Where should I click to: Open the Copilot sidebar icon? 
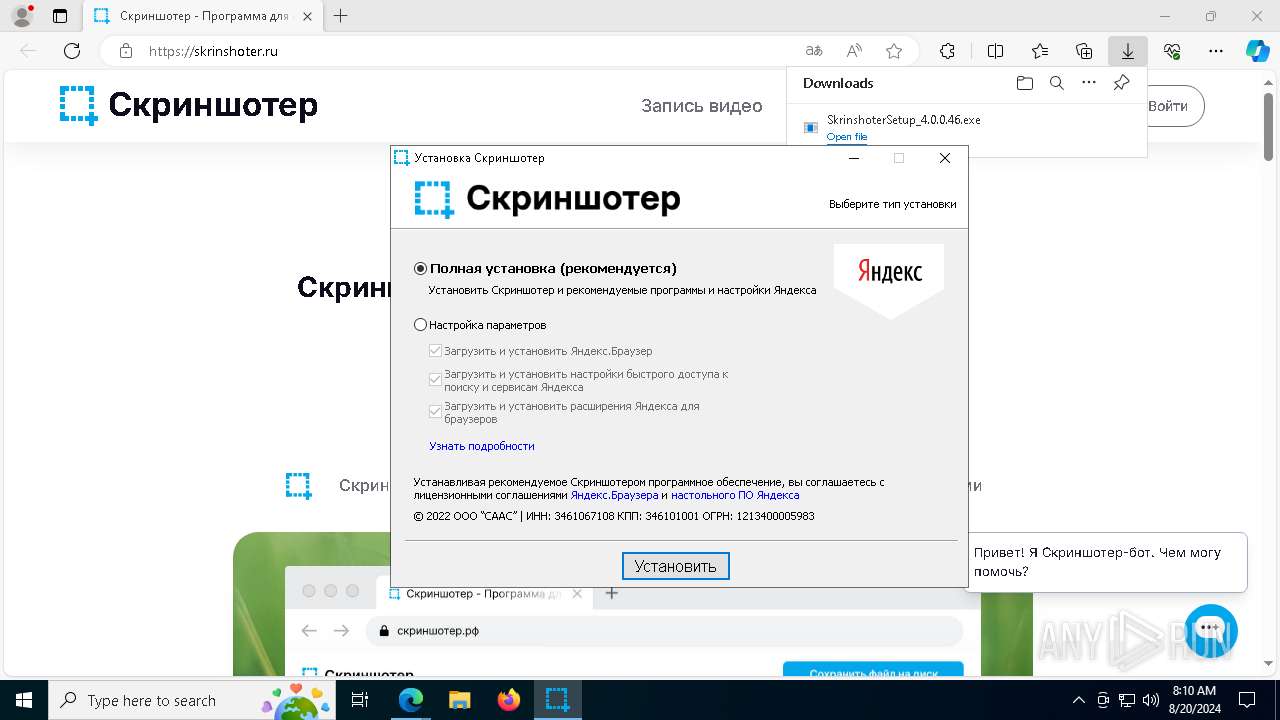(x=1257, y=51)
